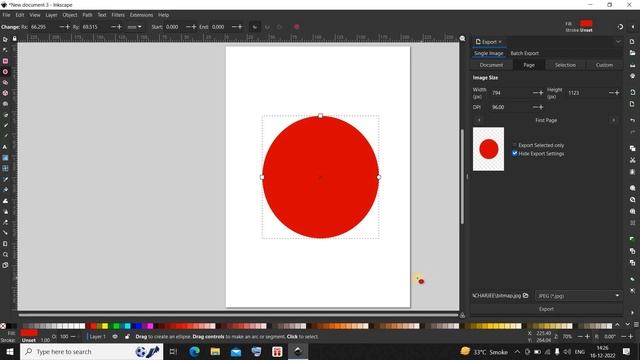This screenshot has width=640, height=360.
Task: Toggle Layer 1 lock icon
Action: pyautogui.click(x=127, y=337)
